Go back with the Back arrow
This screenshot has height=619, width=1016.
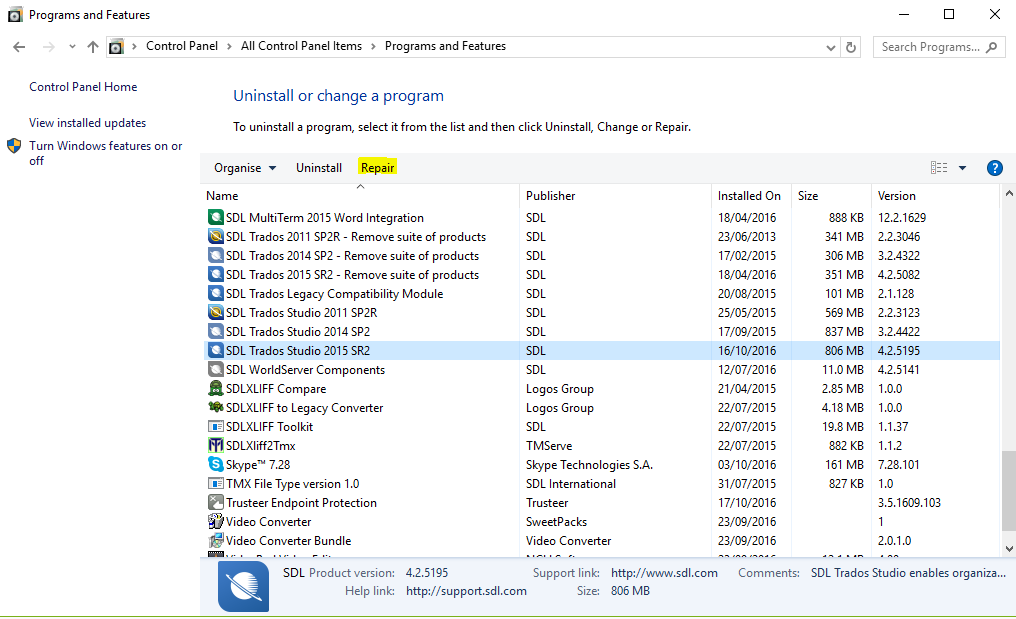pyautogui.click(x=19, y=47)
